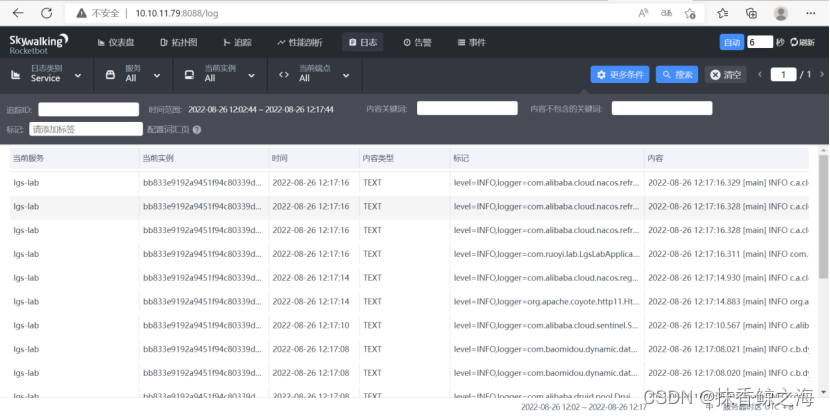The width and height of the screenshot is (830, 416).
Task: Open the 告警 alarm tab
Action: pos(417,42)
